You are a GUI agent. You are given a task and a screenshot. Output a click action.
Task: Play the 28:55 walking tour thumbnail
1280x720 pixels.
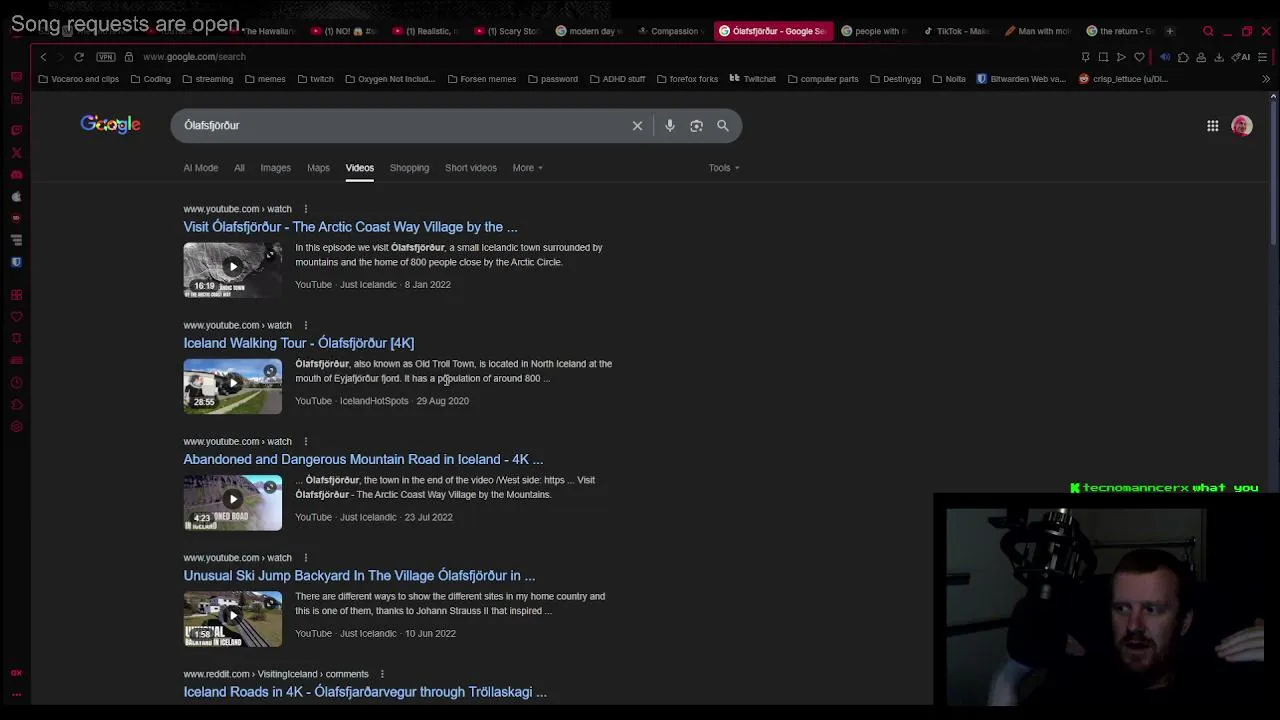point(232,386)
